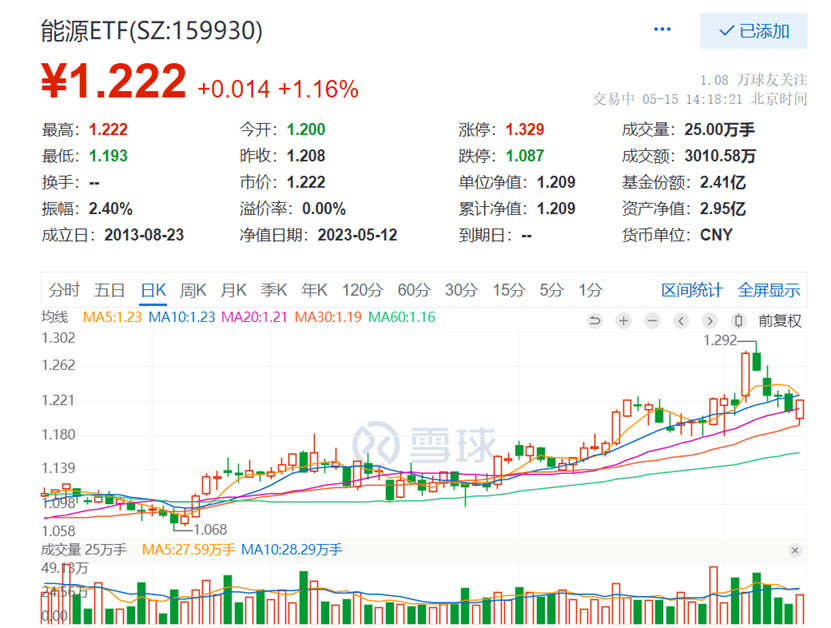Collapse the 成交量 volume panel with the X icon
Viewport: 831px width, 628px height.
tap(796, 550)
